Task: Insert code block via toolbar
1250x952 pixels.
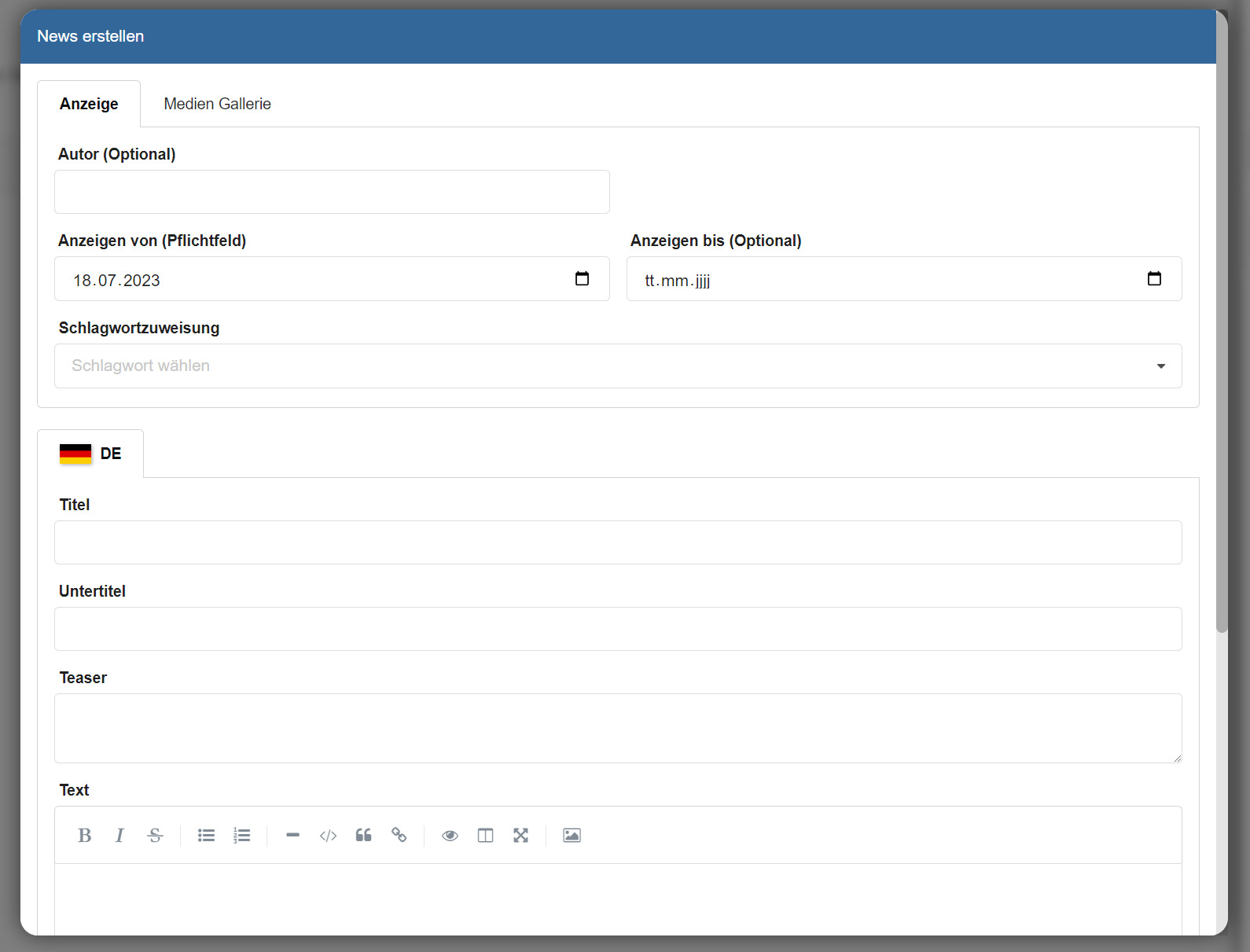Action: pos(328,836)
